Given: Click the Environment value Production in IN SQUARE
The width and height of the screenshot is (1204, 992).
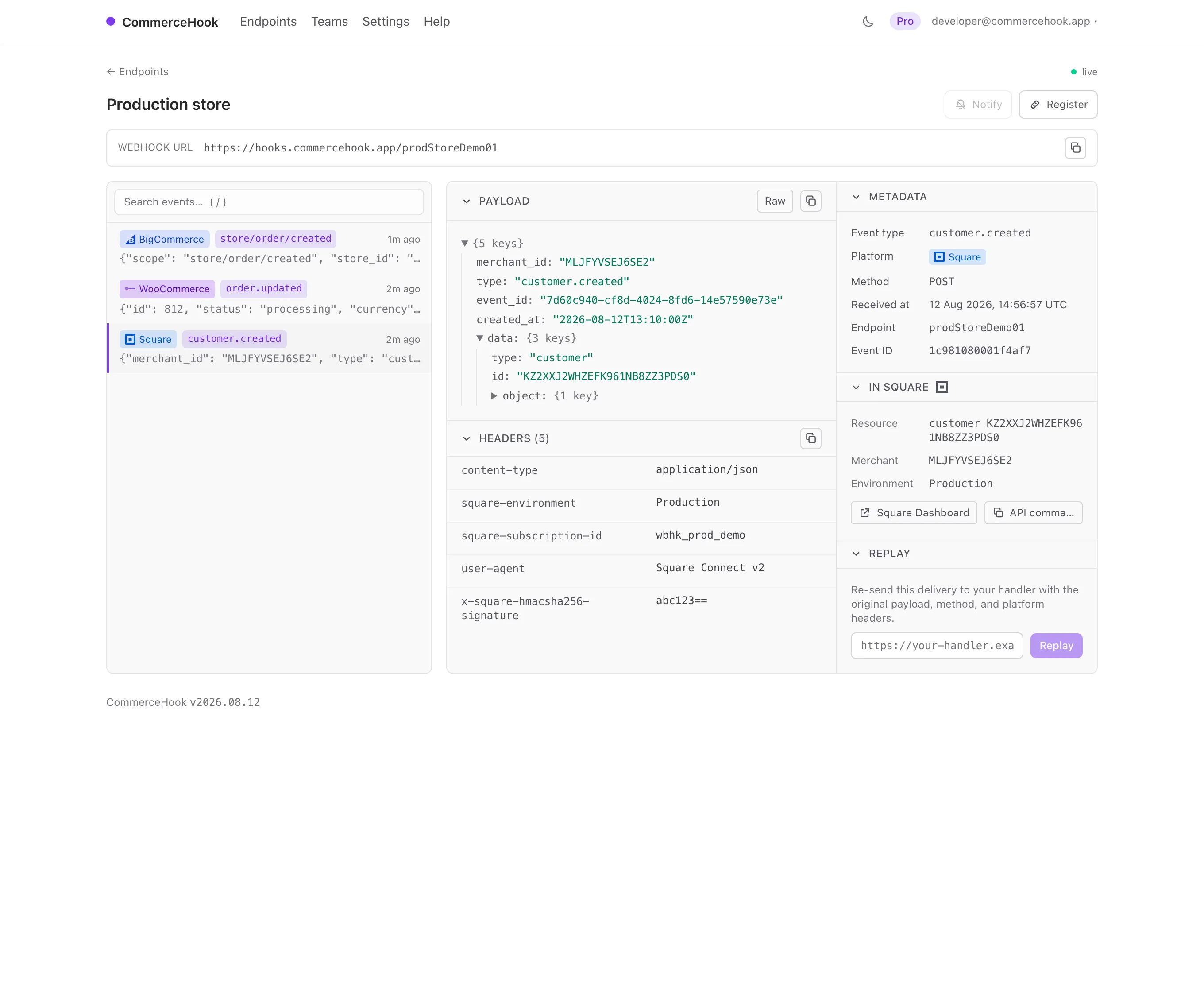Looking at the screenshot, I should tap(960, 484).
